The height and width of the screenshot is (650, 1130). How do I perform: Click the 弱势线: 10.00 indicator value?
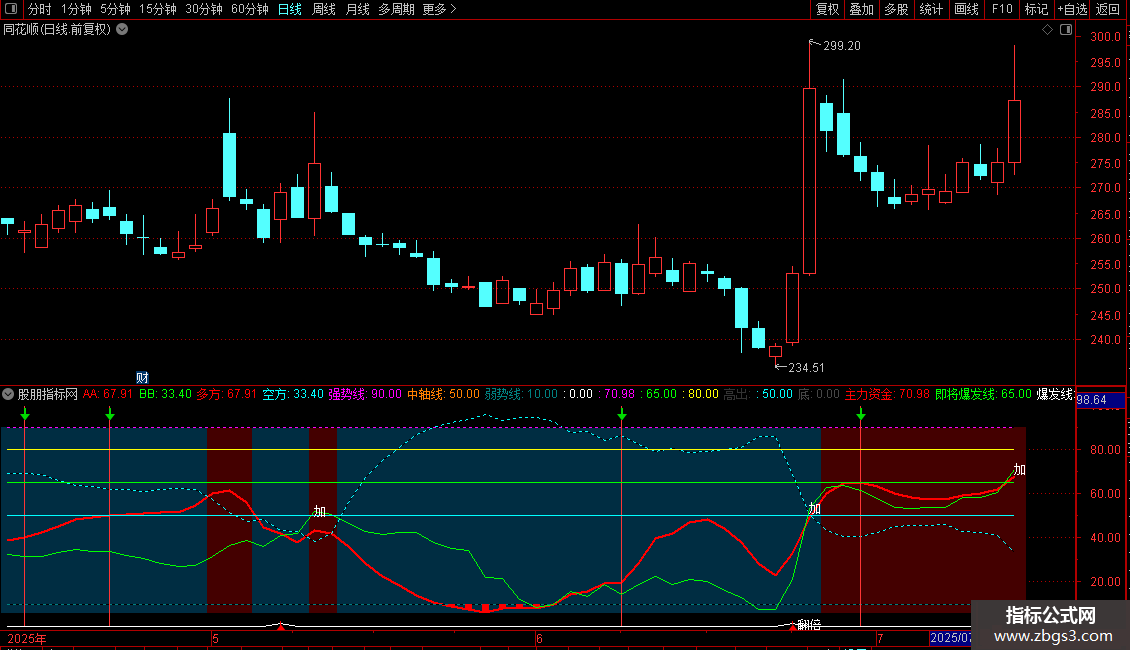(x=521, y=394)
